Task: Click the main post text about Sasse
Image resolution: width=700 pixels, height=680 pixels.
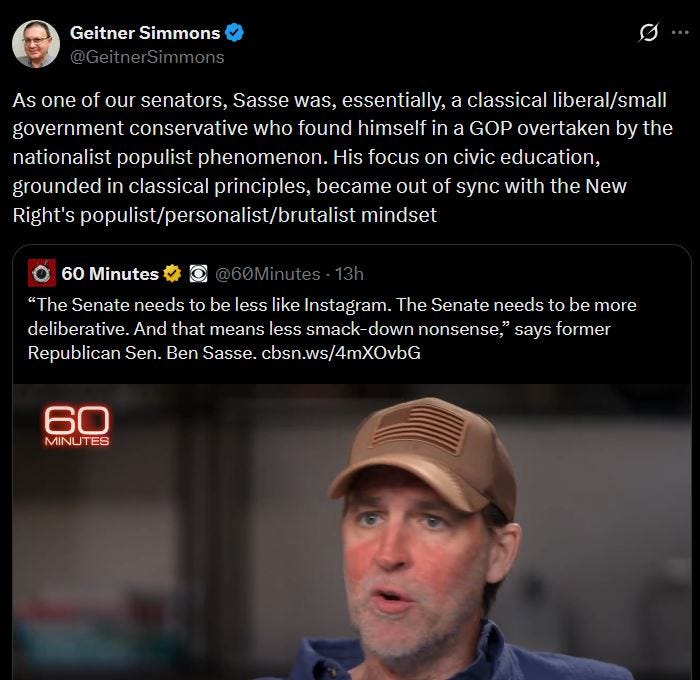Action: 342,158
